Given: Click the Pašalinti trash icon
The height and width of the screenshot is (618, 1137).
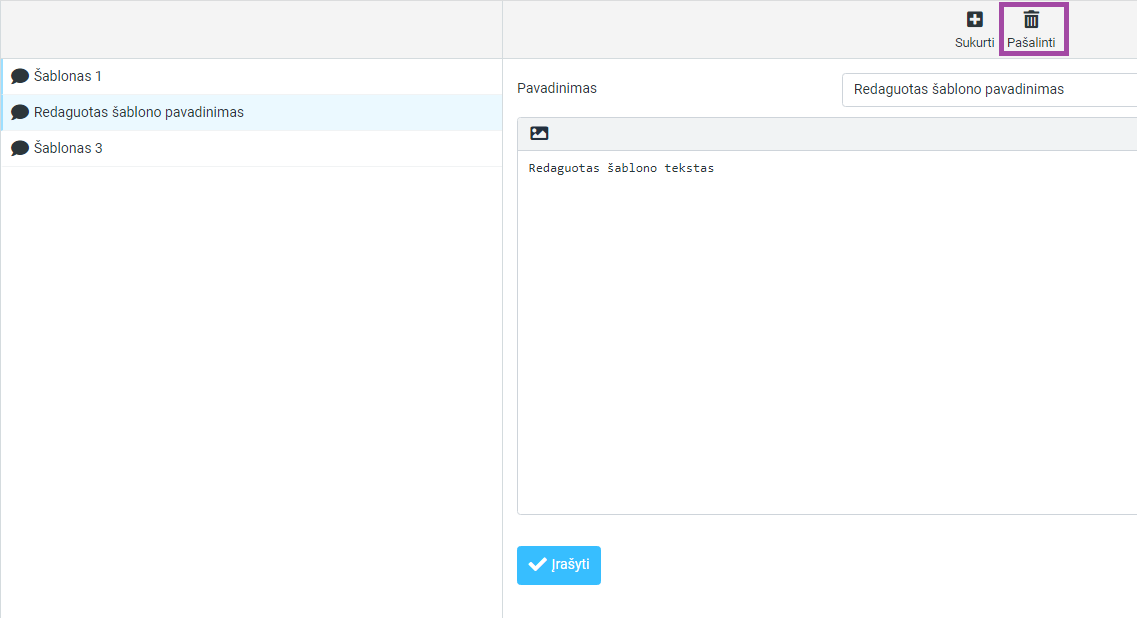Looking at the screenshot, I should coord(1031,20).
